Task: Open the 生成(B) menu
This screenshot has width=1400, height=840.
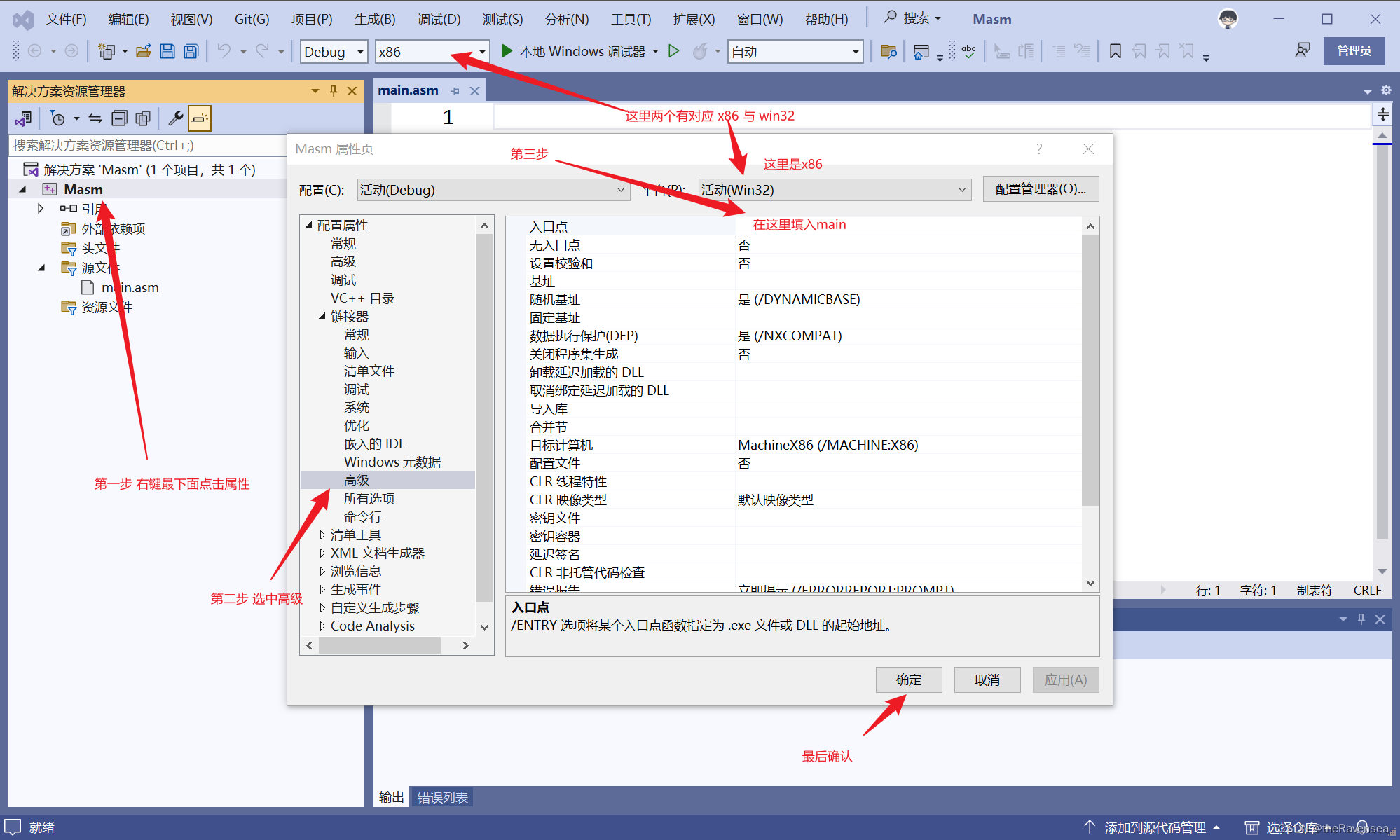Action: click(375, 19)
